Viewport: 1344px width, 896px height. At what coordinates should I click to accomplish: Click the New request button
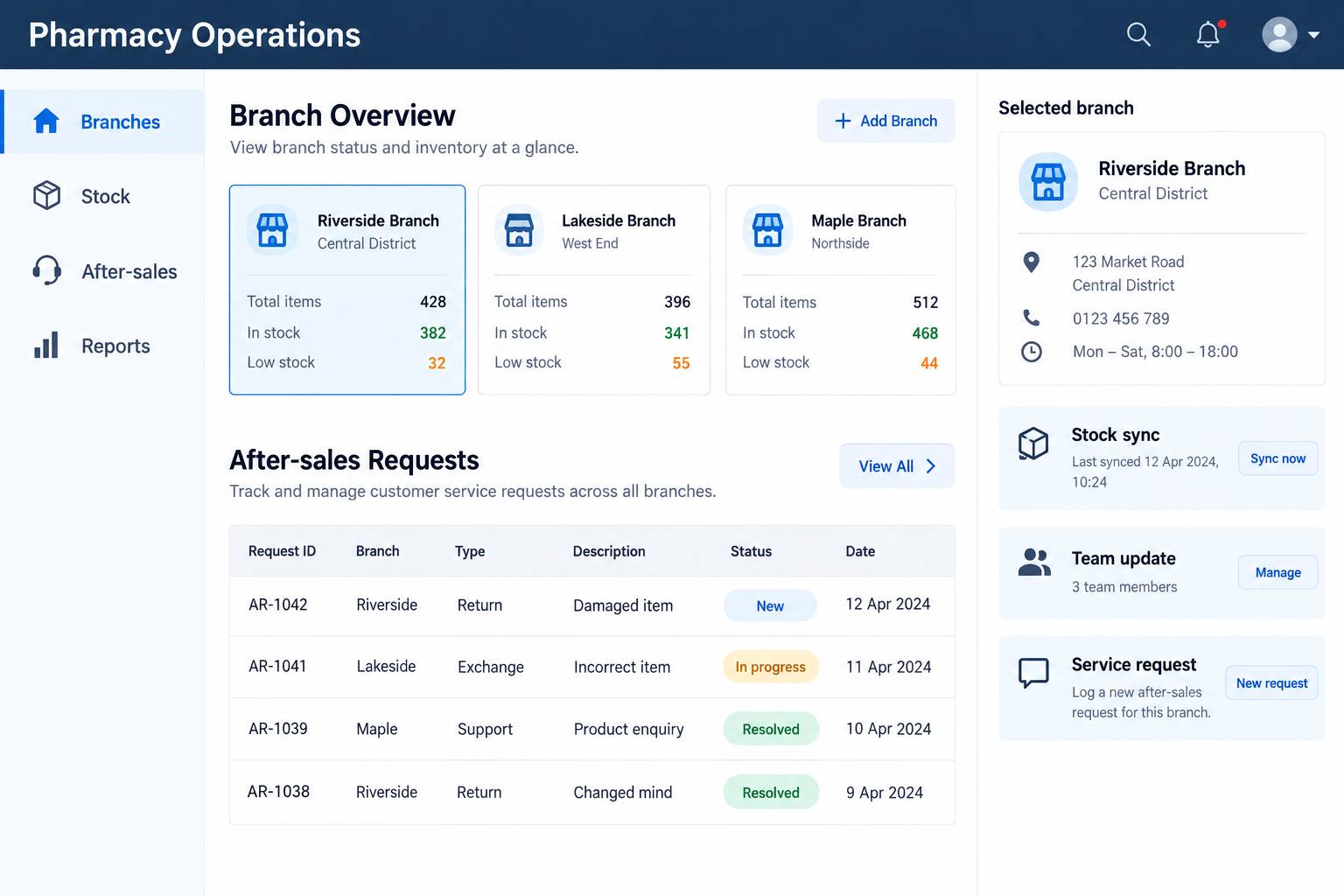(x=1271, y=683)
